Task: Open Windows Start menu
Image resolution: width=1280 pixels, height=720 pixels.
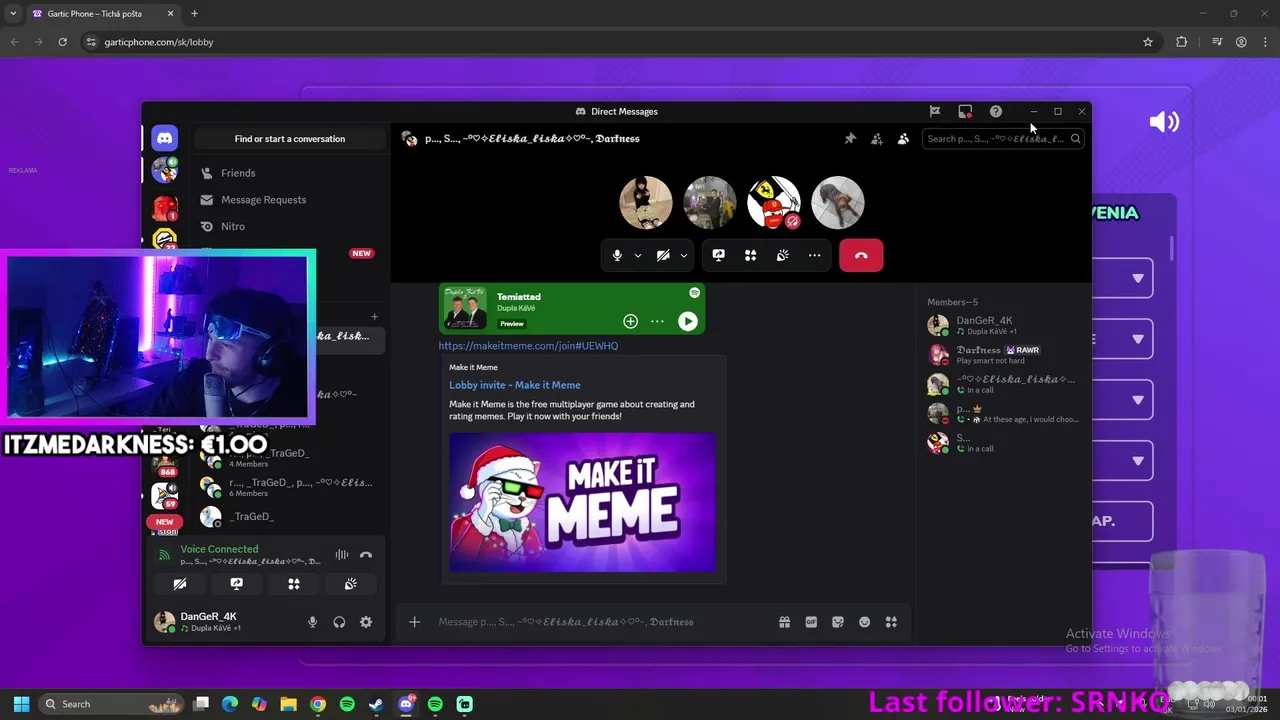Action: (x=21, y=704)
